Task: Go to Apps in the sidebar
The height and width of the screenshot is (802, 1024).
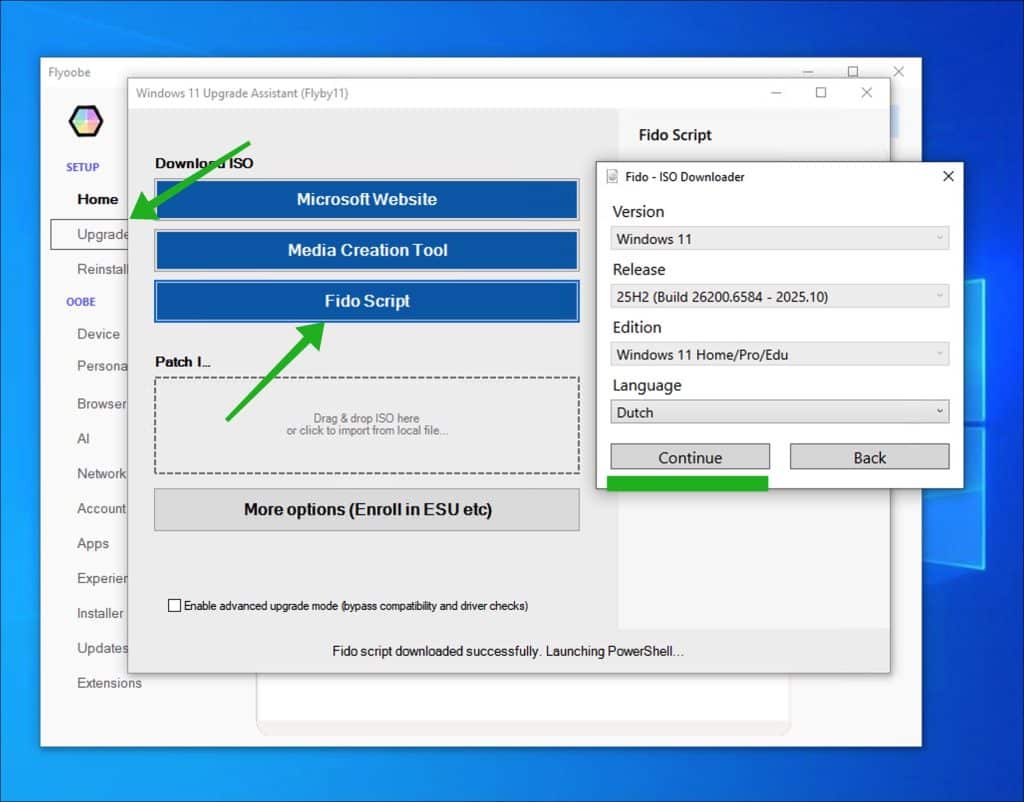Action: [93, 544]
